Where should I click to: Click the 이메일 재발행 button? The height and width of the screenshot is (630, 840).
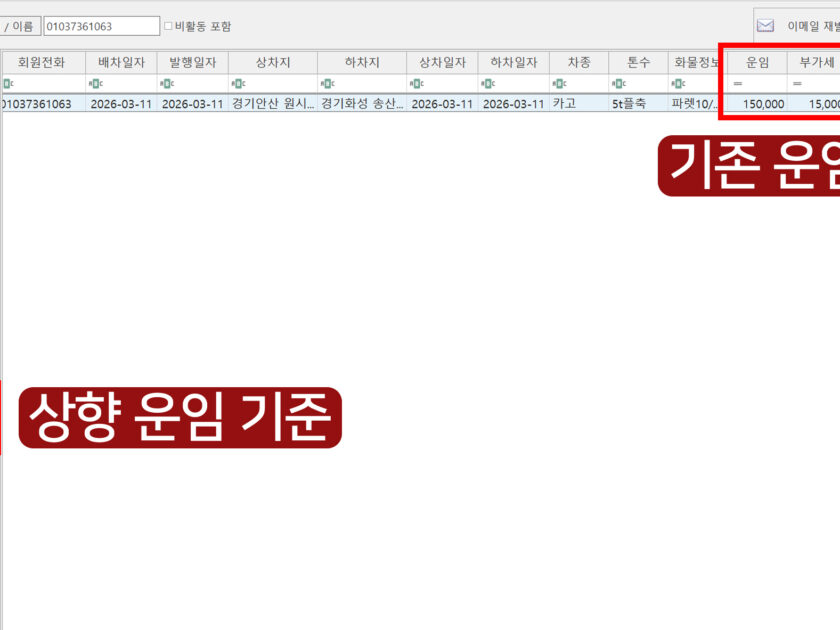pos(812,26)
